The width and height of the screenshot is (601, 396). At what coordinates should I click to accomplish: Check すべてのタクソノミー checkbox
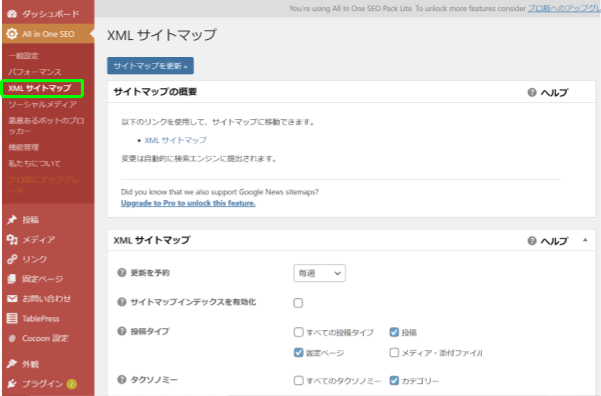pyautogui.click(x=298, y=380)
